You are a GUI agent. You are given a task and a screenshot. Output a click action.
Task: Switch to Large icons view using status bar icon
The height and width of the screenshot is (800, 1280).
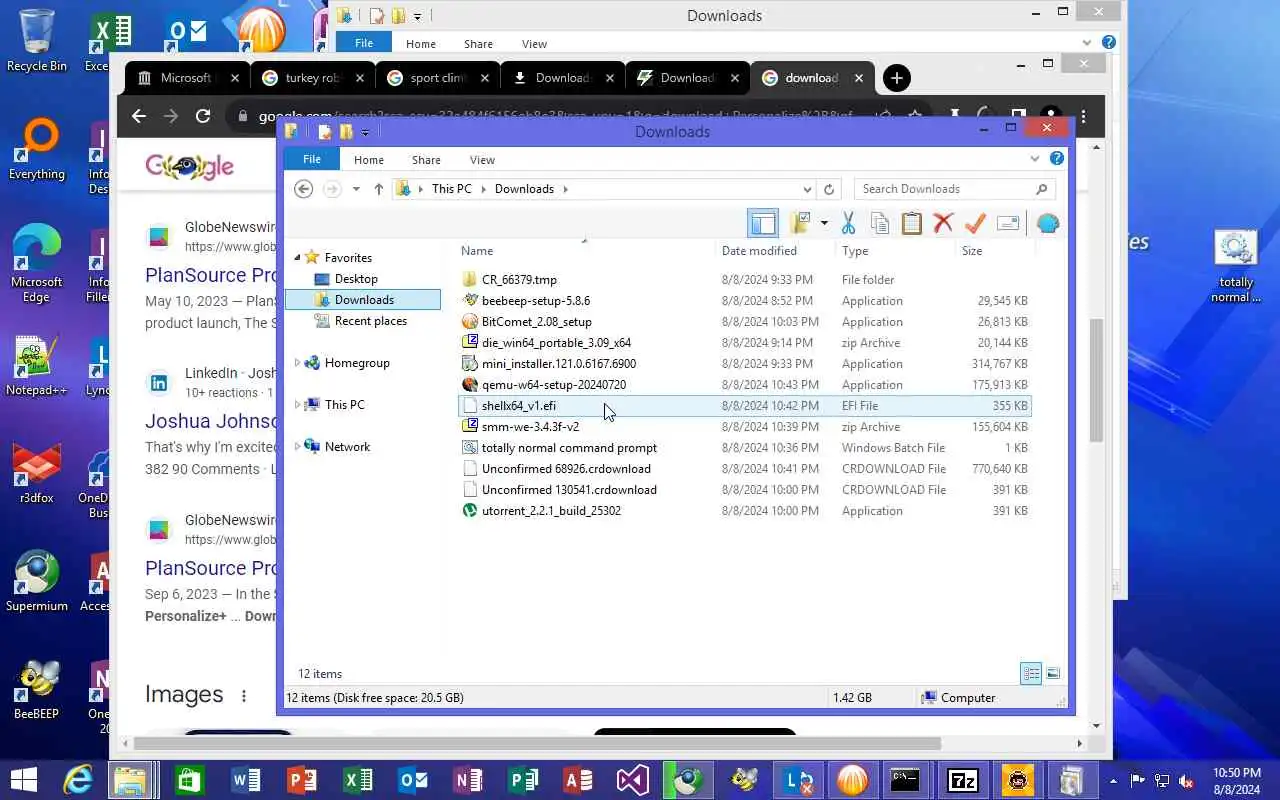click(1052, 674)
